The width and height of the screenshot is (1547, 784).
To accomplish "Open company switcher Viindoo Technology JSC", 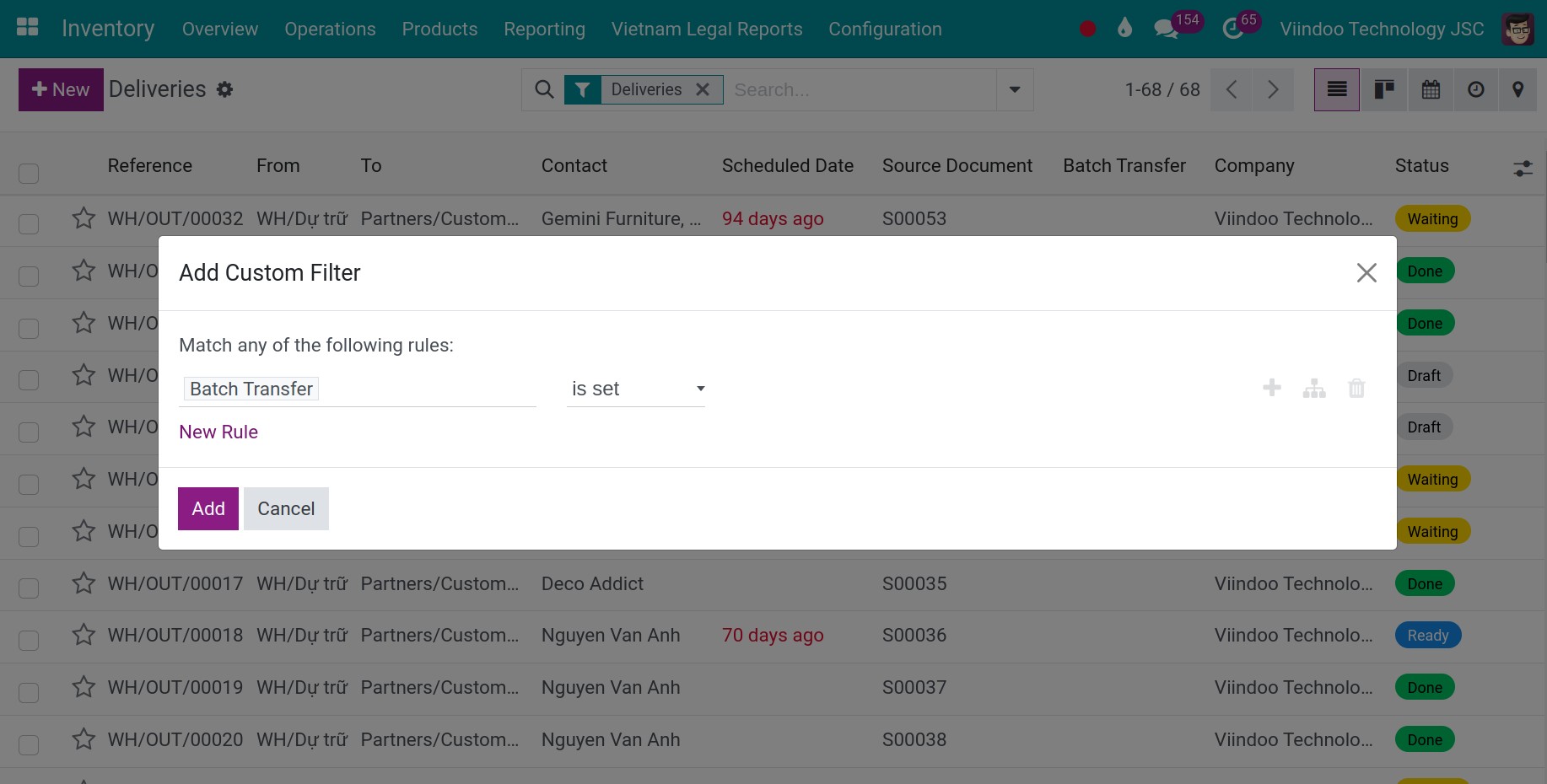I will pos(1382,29).
